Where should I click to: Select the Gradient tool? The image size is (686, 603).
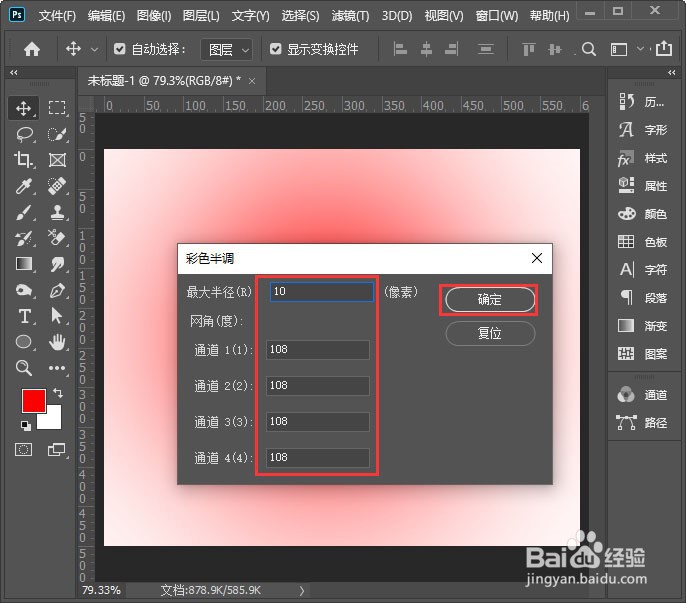[x=24, y=264]
